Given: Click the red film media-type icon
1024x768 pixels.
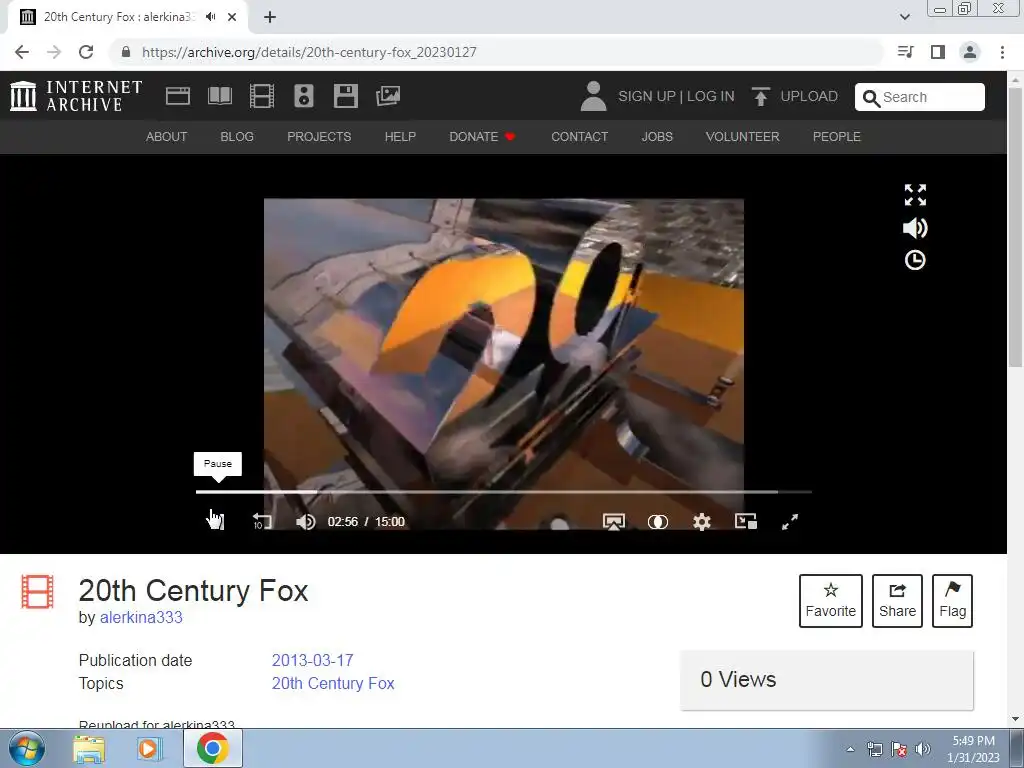Looking at the screenshot, I should (37, 592).
